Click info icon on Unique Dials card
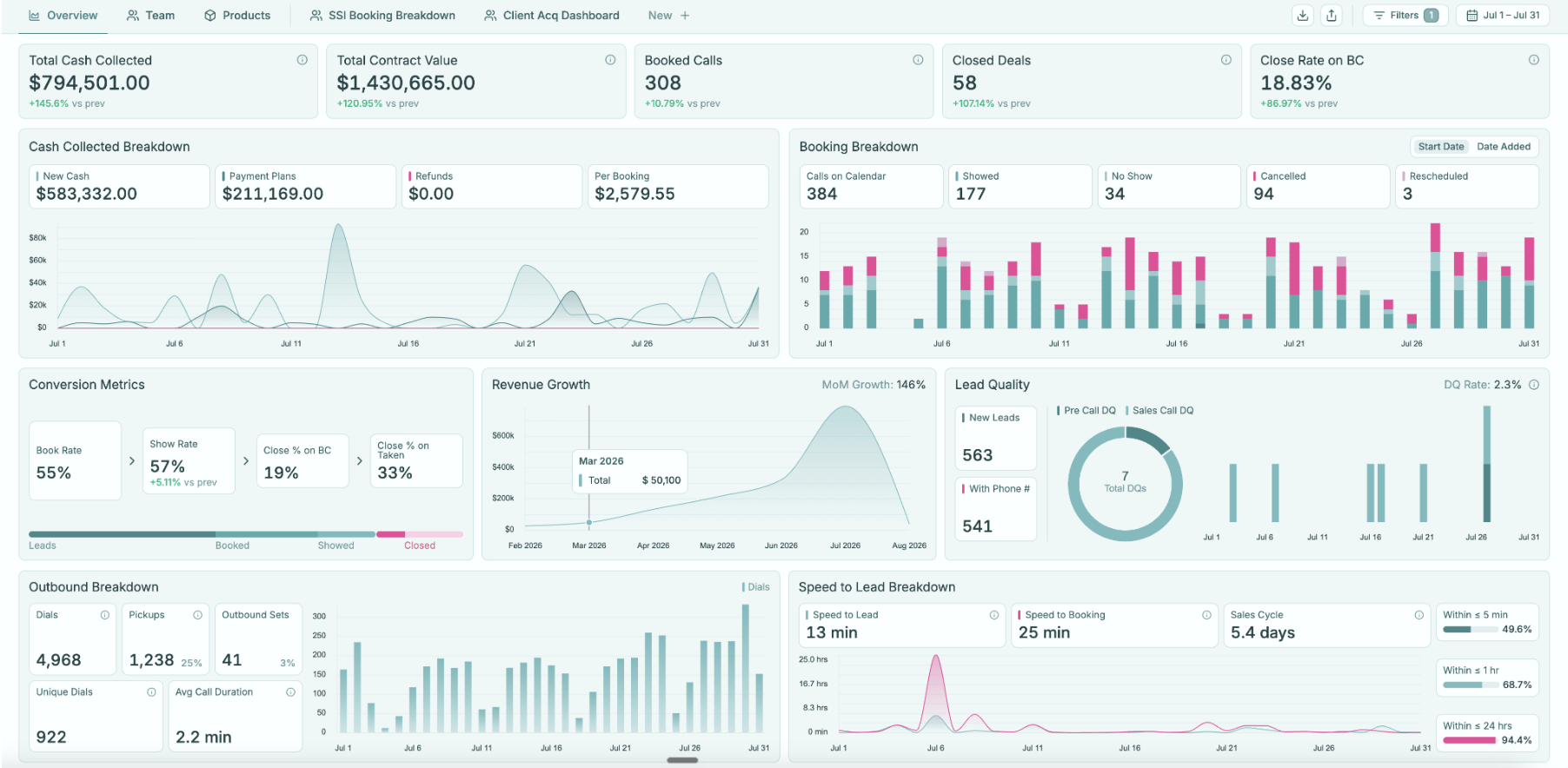 [x=151, y=692]
